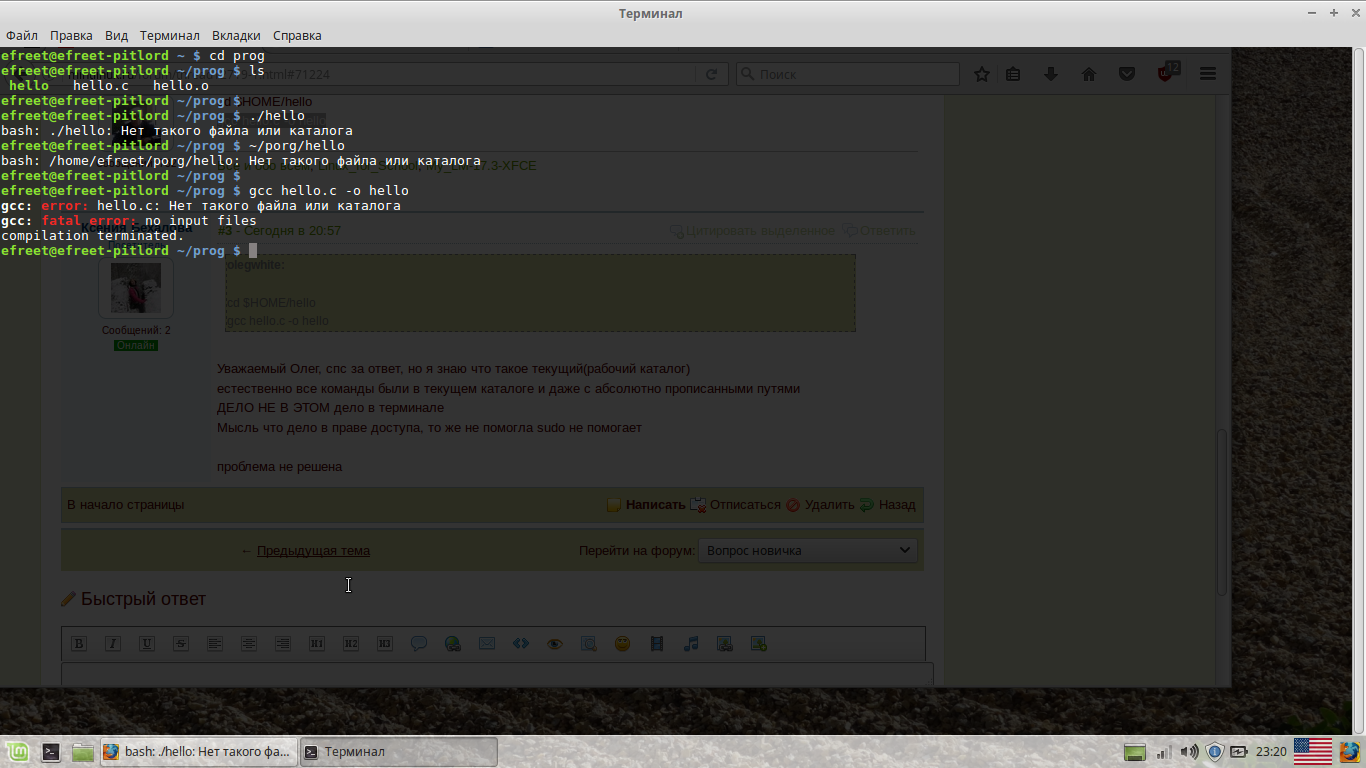1366x768 pixels.
Task: Open the US flag keyboard layout selector
Action: coord(1312,751)
